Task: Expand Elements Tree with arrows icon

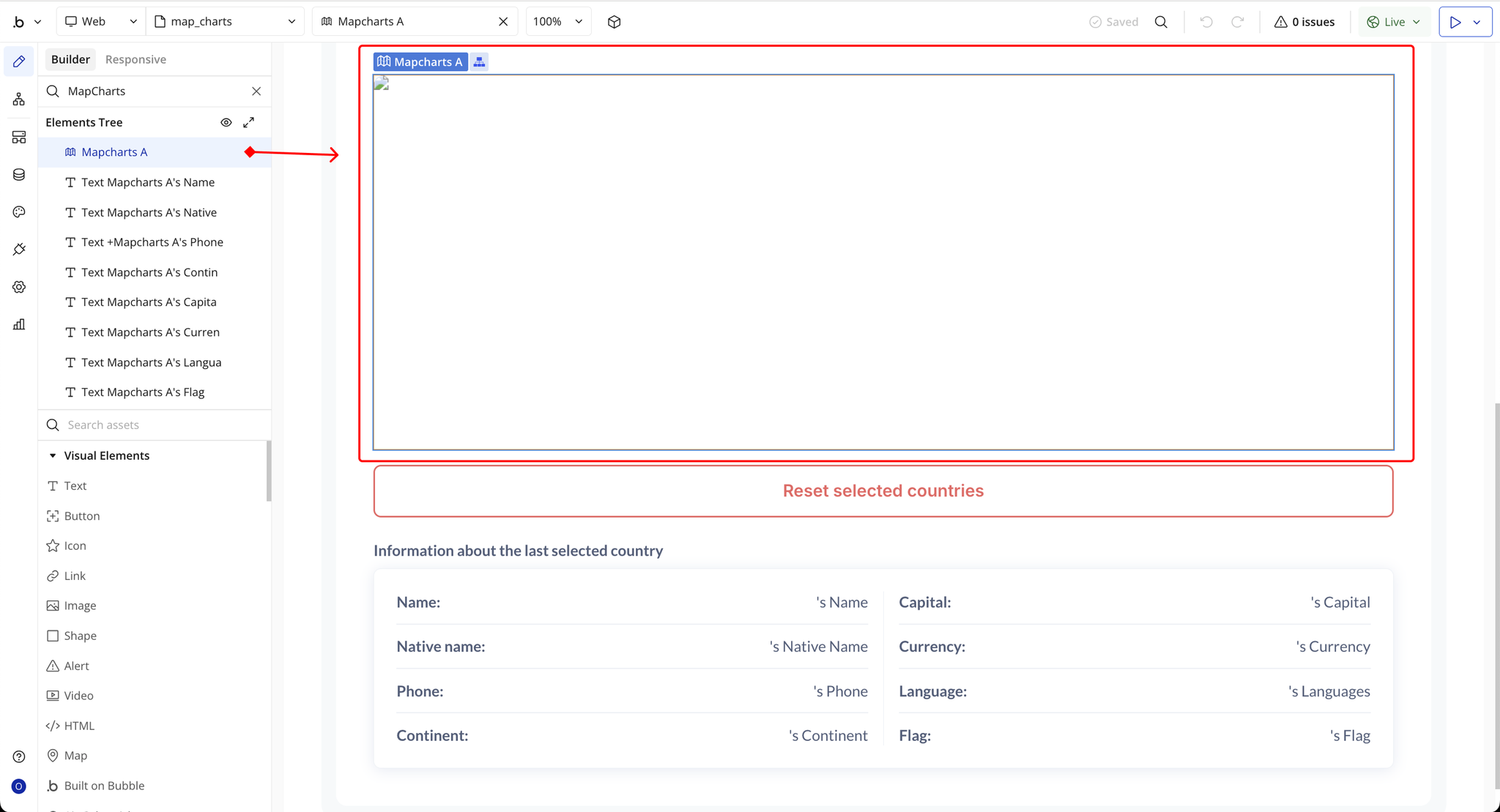Action: coord(249,122)
